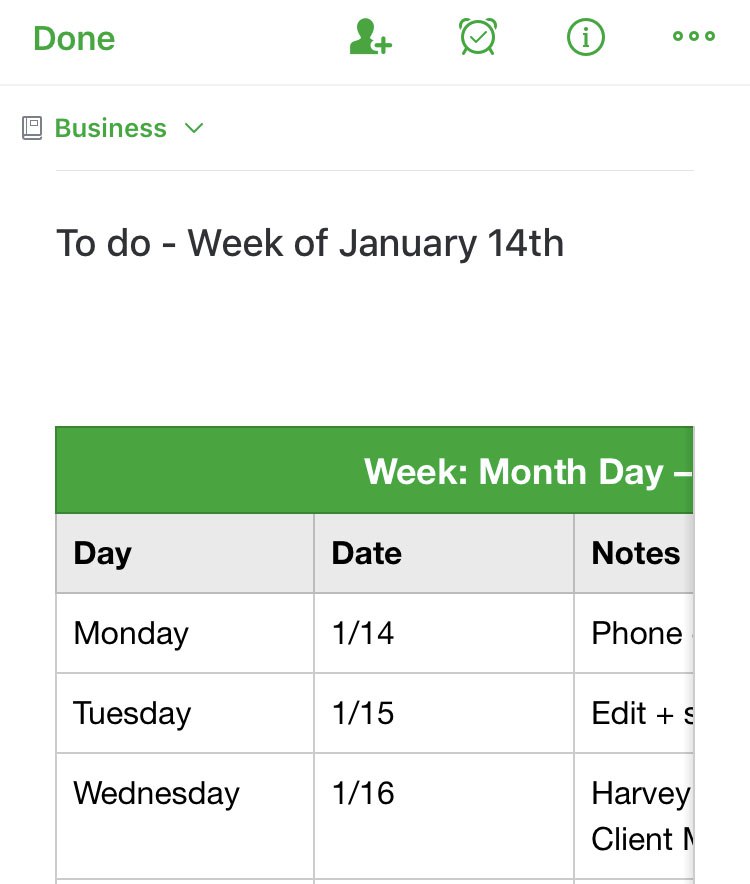This screenshot has width=750, height=884.
Task: Tap the Notes cell starting with 'Phone'
Action: pos(634,633)
